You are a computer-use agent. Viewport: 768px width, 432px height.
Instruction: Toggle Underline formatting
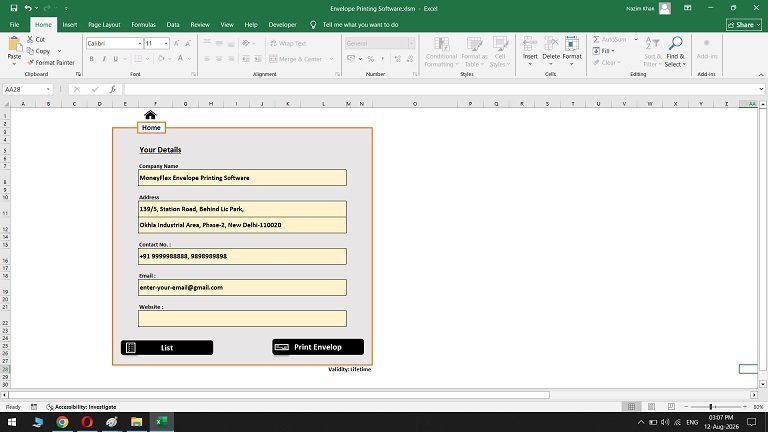coord(116,59)
